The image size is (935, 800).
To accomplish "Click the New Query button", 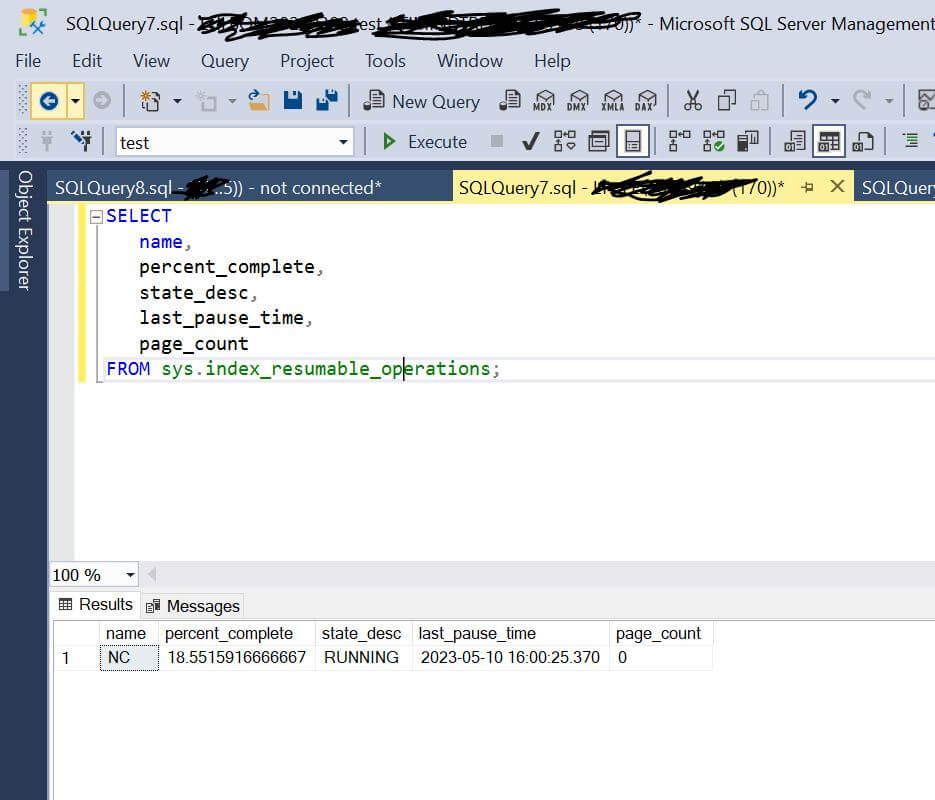I will pyautogui.click(x=422, y=101).
